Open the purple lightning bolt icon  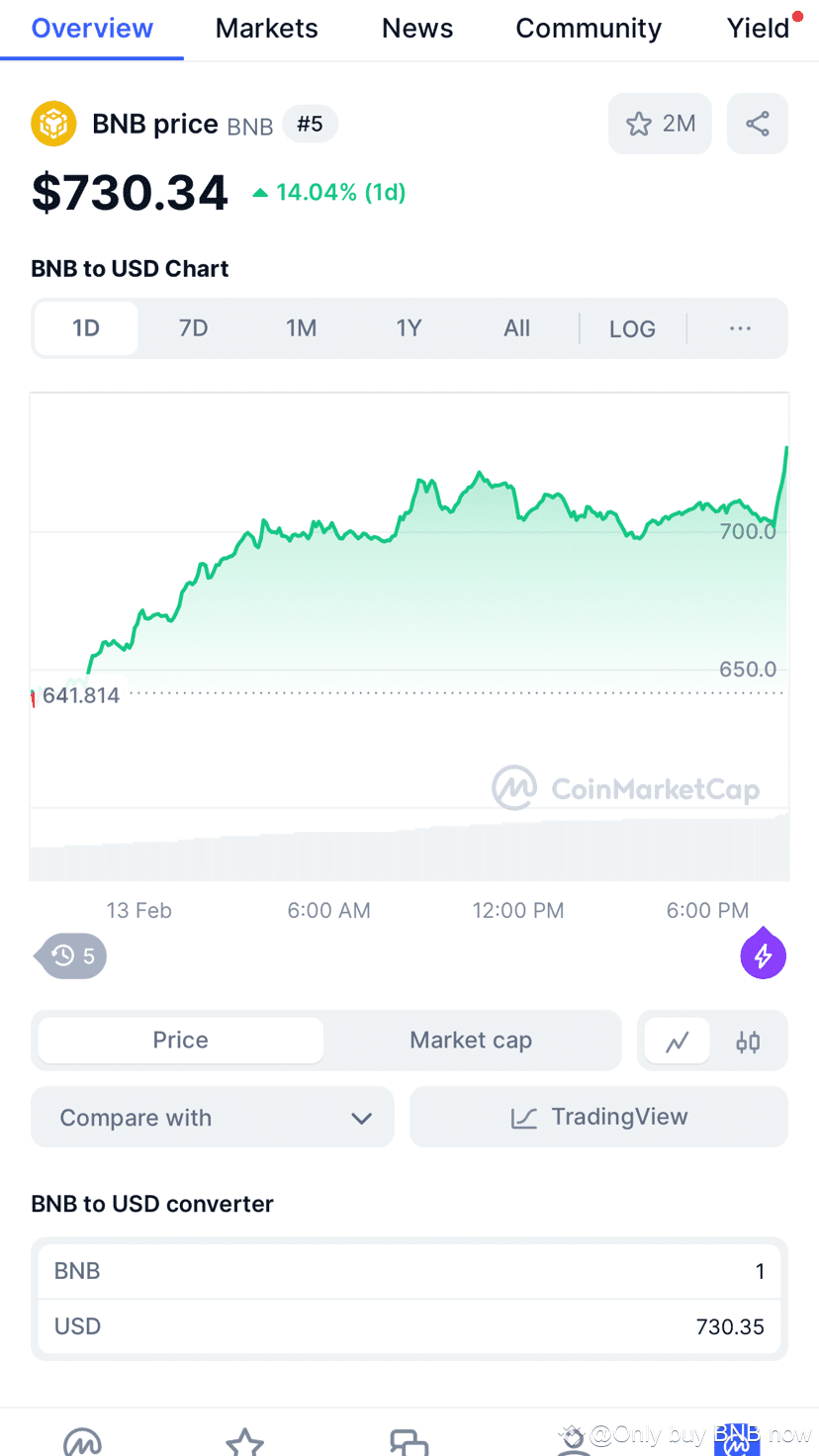point(764,955)
